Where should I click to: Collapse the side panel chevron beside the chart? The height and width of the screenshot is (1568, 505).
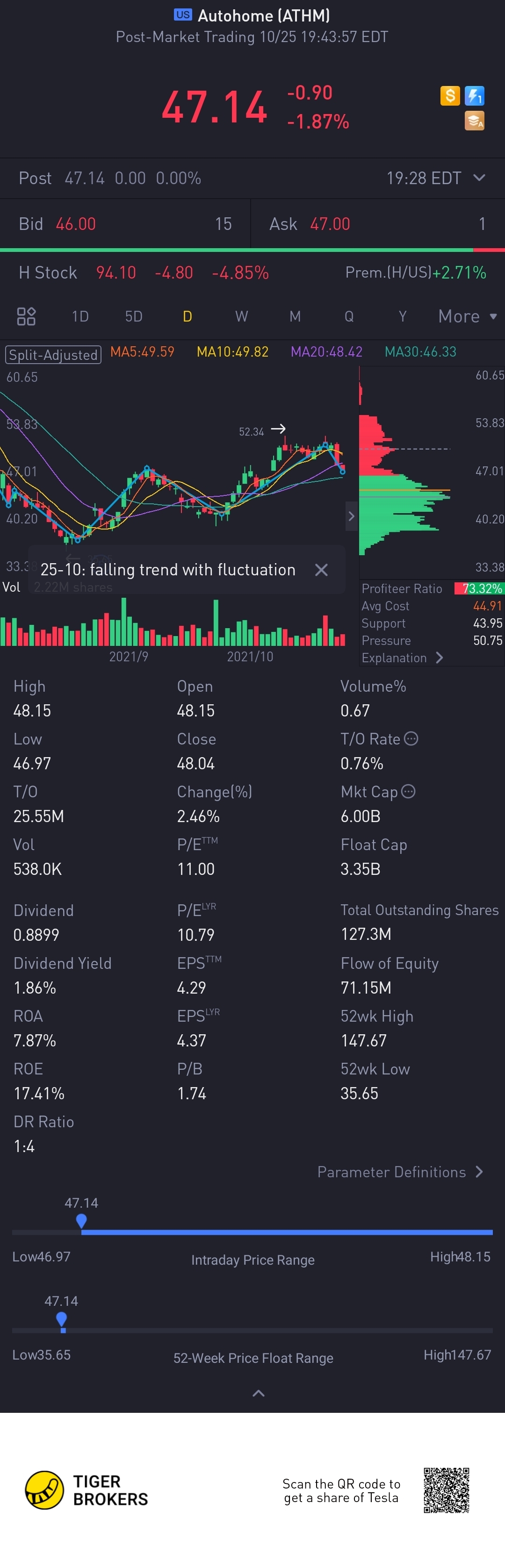pos(351,516)
